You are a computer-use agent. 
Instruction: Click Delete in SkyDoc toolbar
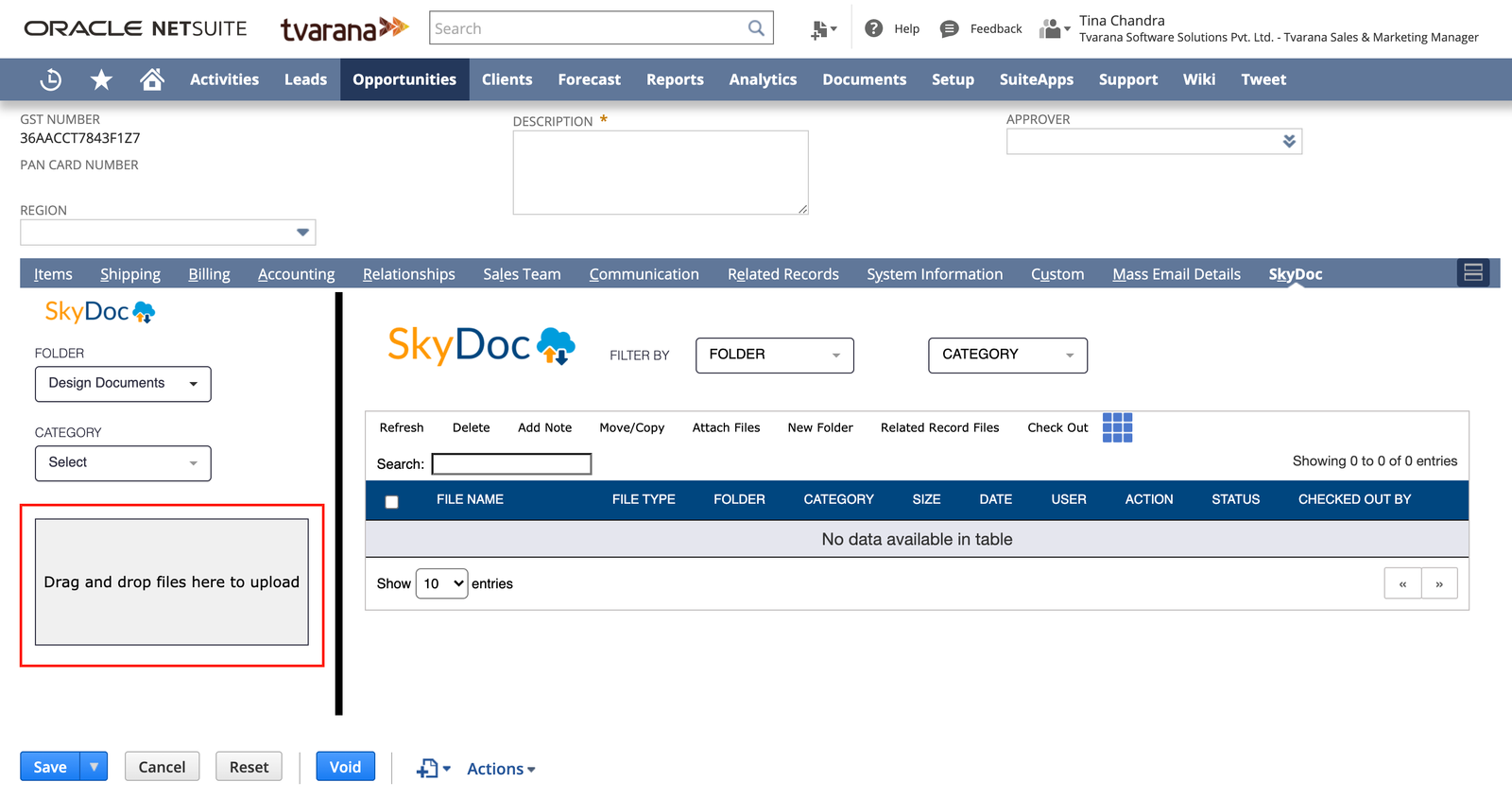pos(471,427)
